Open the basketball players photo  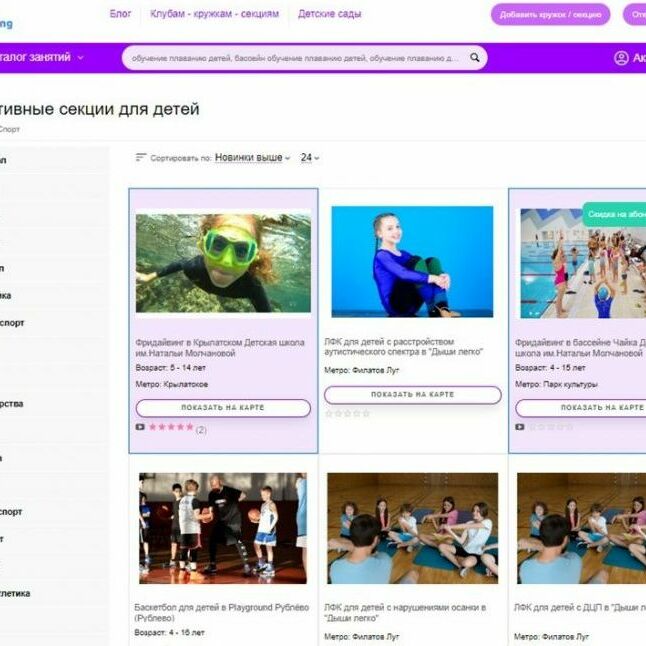click(x=223, y=528)
